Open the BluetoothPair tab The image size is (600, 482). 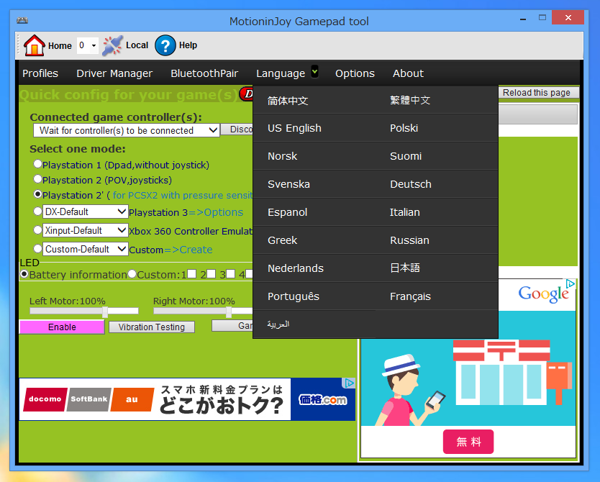point(204,73)
